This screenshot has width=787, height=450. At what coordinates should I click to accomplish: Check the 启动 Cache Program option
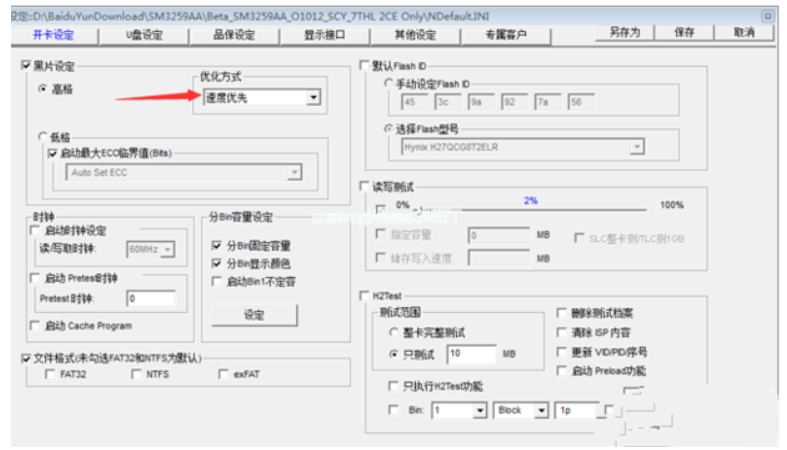click(x=36, y=326)
